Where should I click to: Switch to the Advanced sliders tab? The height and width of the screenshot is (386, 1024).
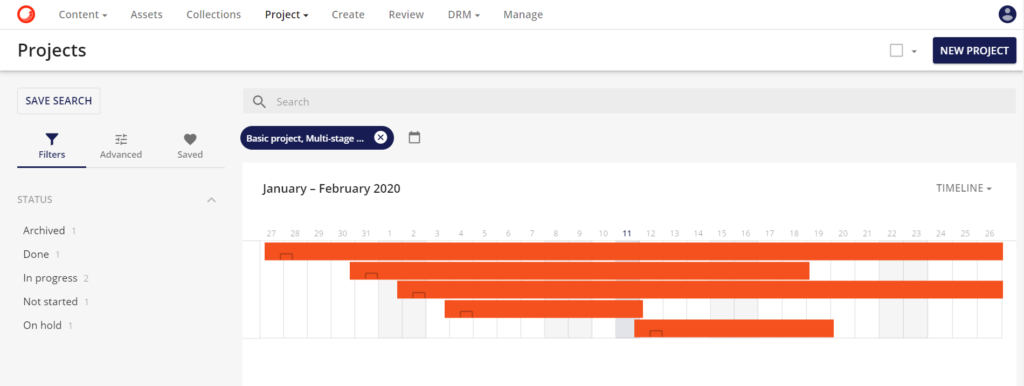(x=121, y=146)
